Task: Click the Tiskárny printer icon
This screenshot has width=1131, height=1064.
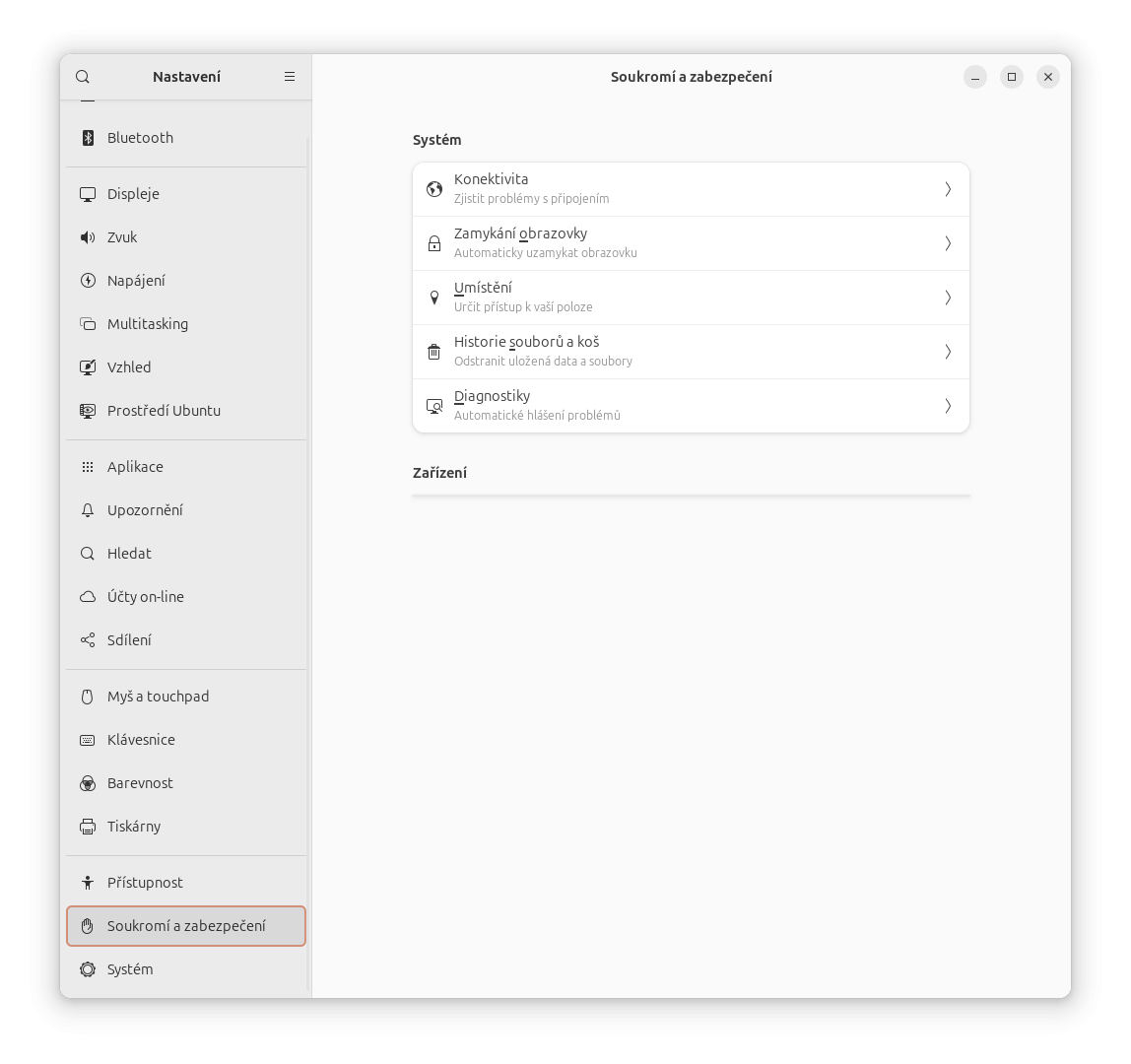Action: tap(88, 827)
